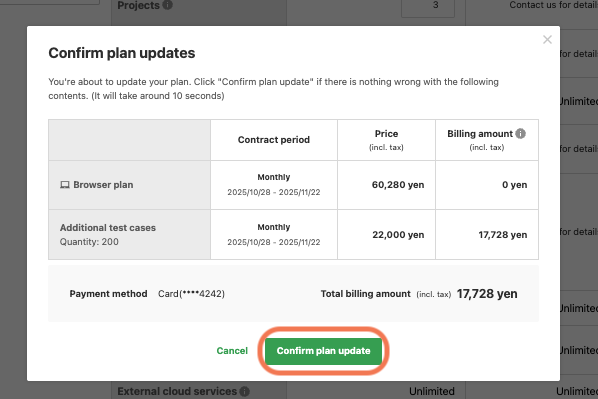Click the Quantity: 200 text
598x399 pixels.
[x=89, y=242]
